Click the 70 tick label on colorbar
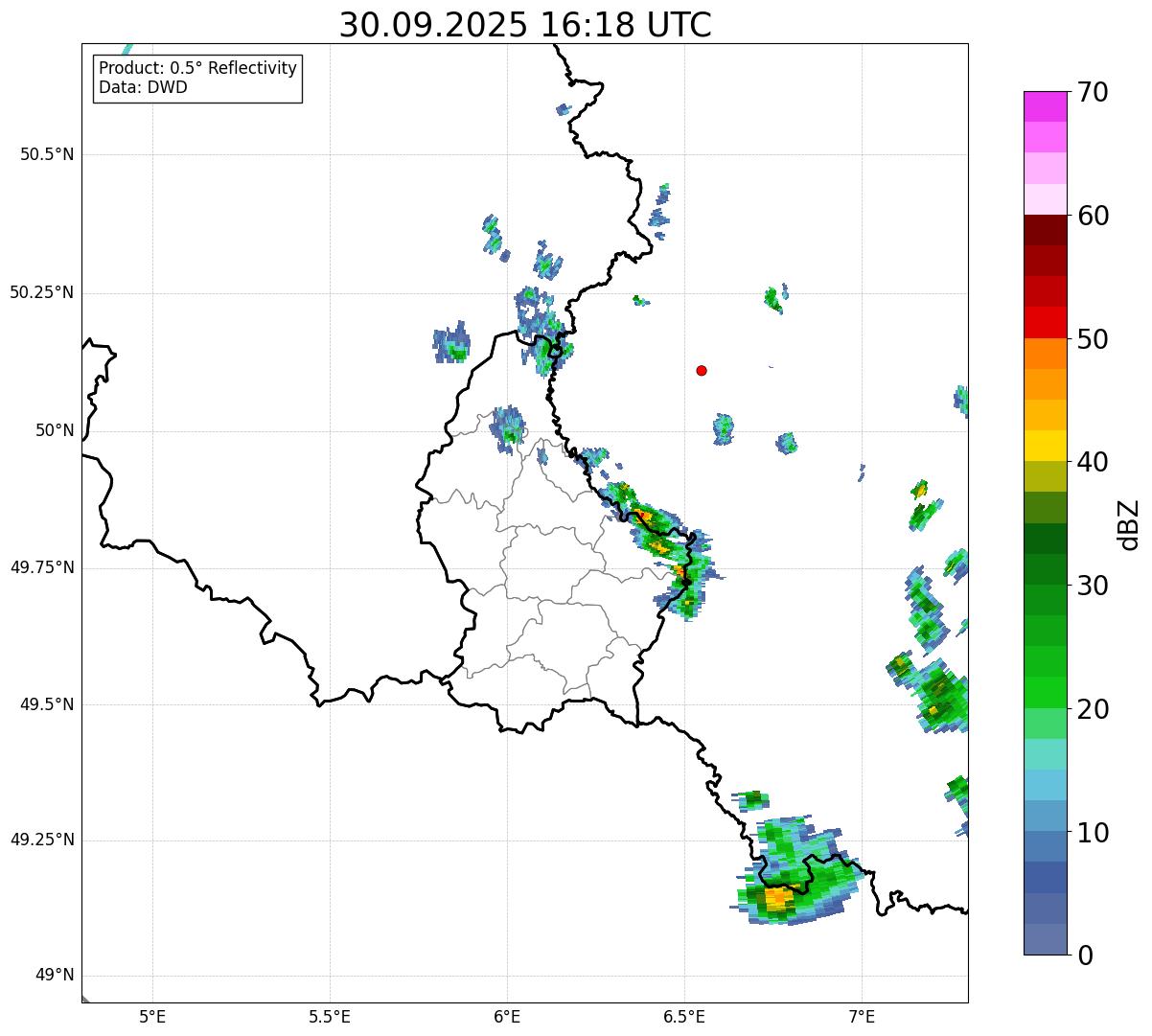The image size is (1152, 1036). 1093,92
